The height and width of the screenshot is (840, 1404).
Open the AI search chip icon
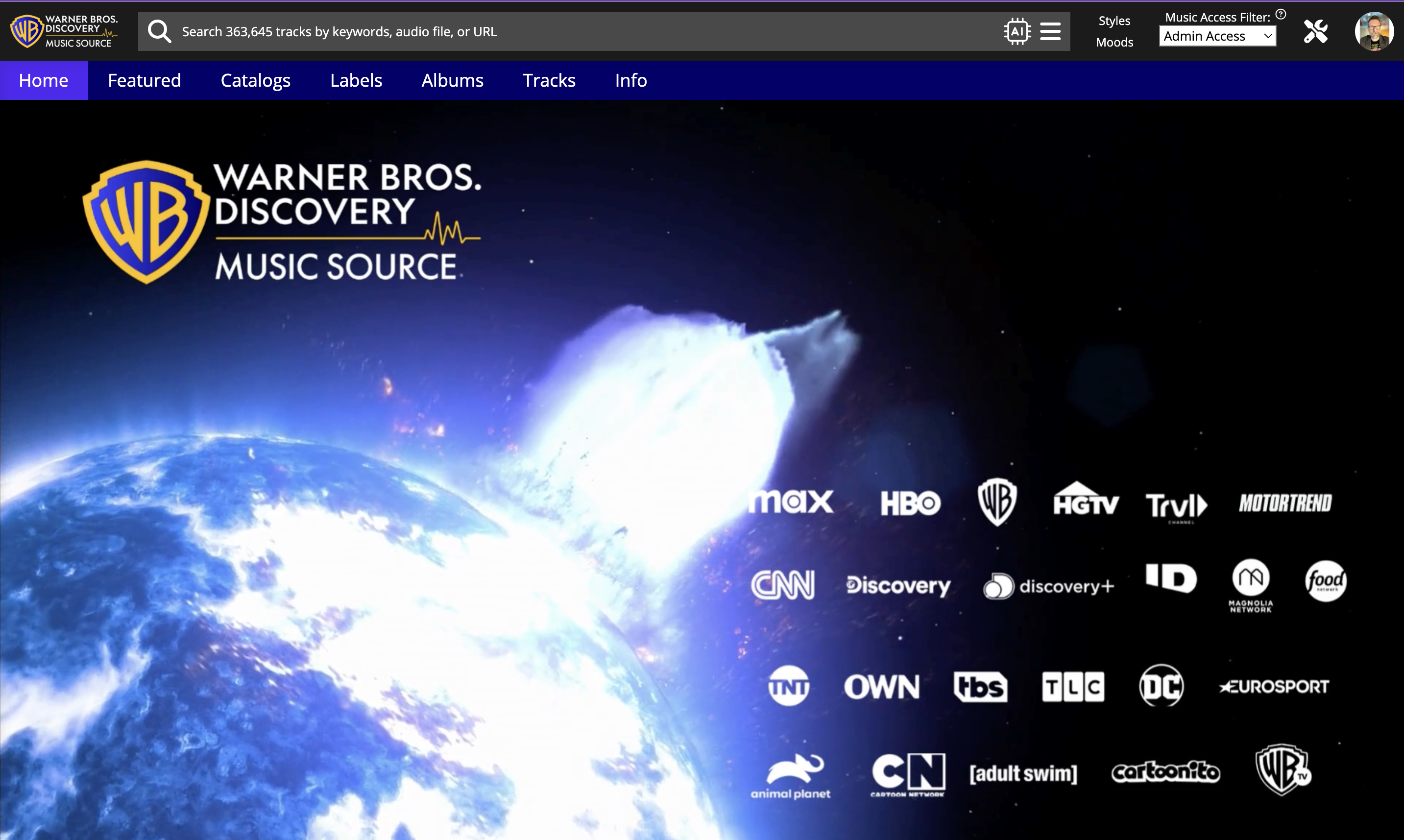(x=1017, y=32)
